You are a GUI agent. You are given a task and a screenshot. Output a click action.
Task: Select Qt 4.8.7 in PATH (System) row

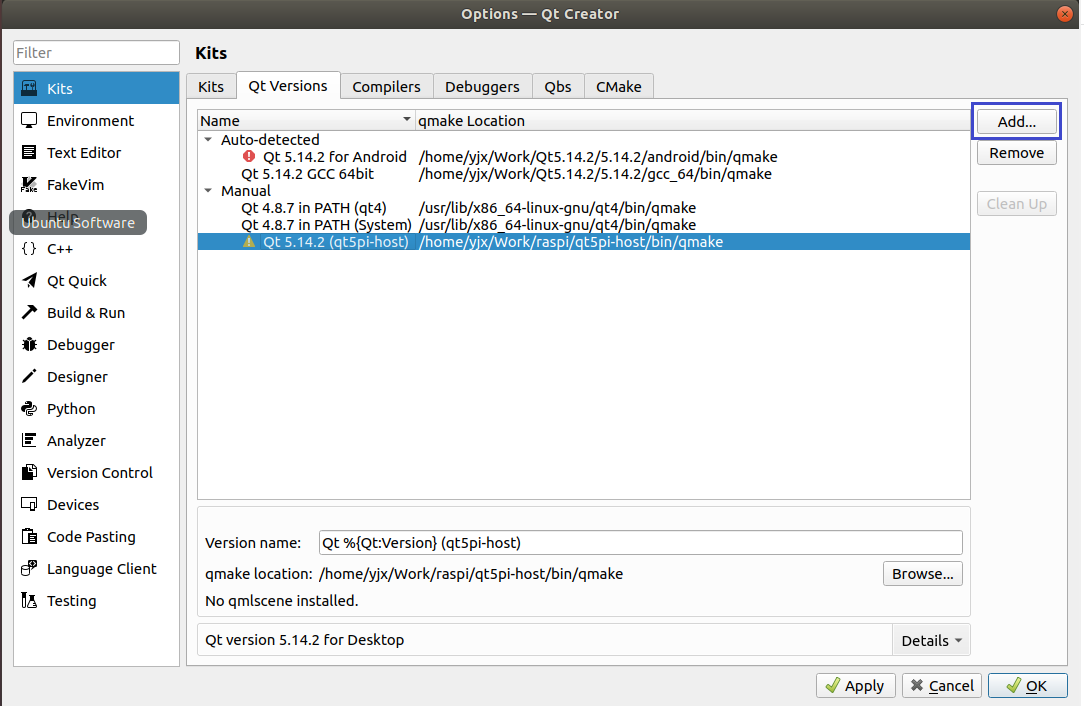pos(583,225)
